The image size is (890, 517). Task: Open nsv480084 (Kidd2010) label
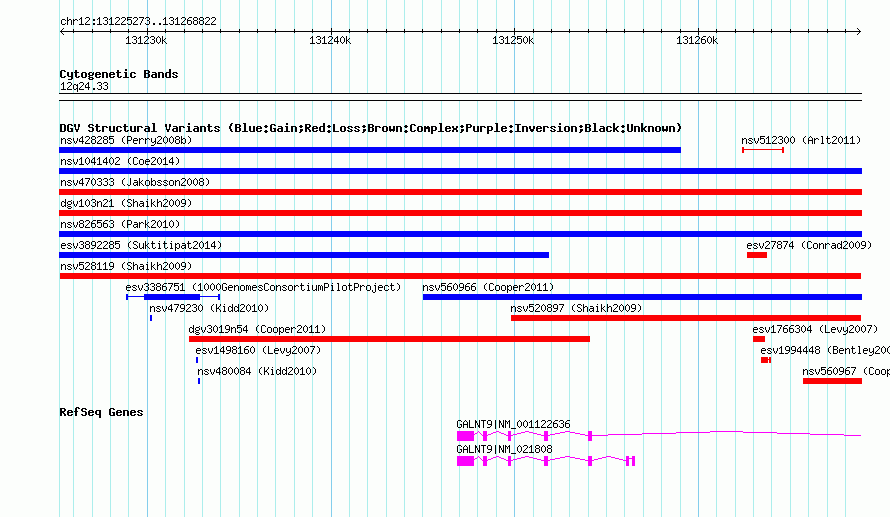click(x=257, y=371)
